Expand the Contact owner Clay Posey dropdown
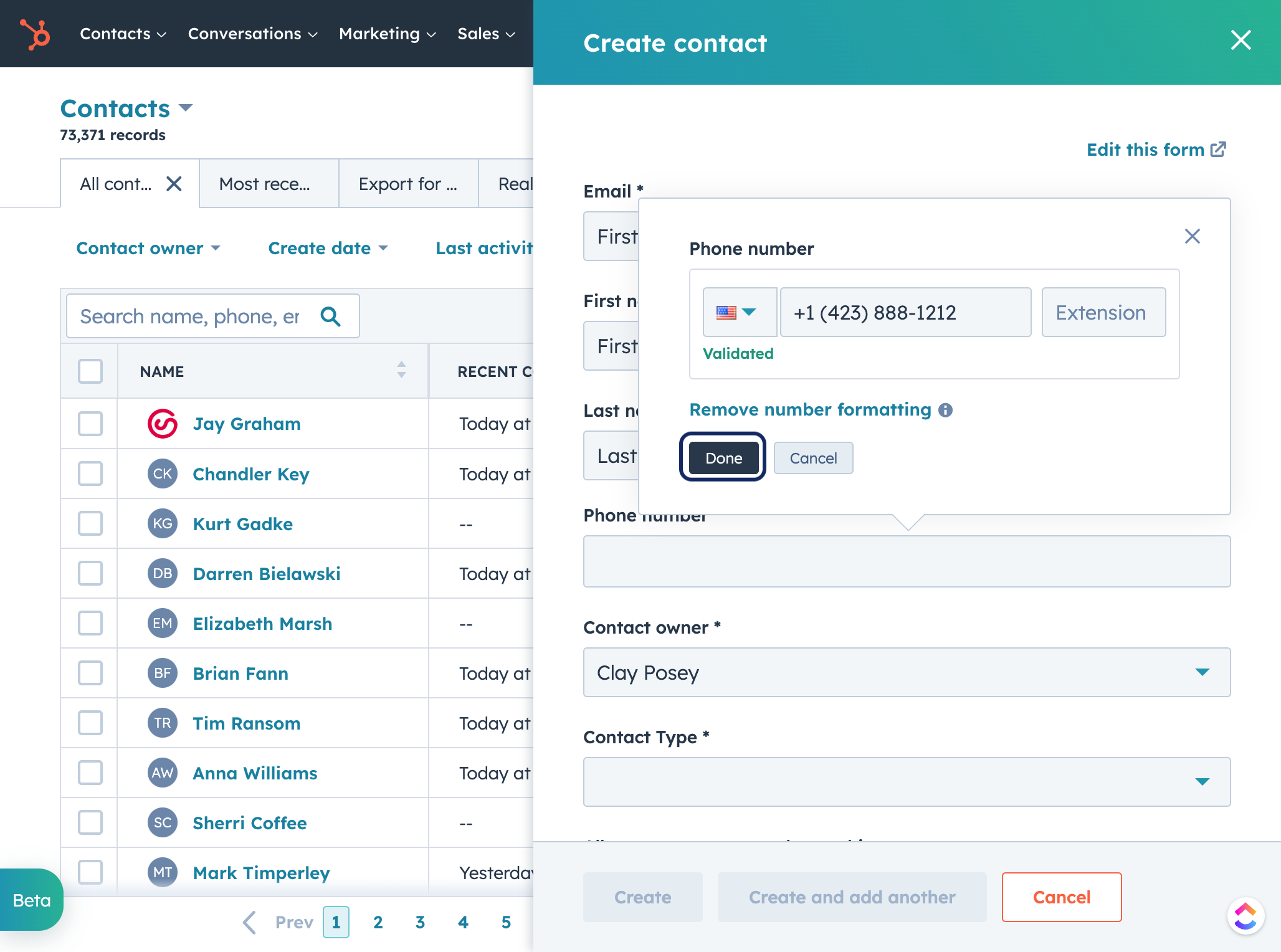1281x952 pixels. [907, 672]
